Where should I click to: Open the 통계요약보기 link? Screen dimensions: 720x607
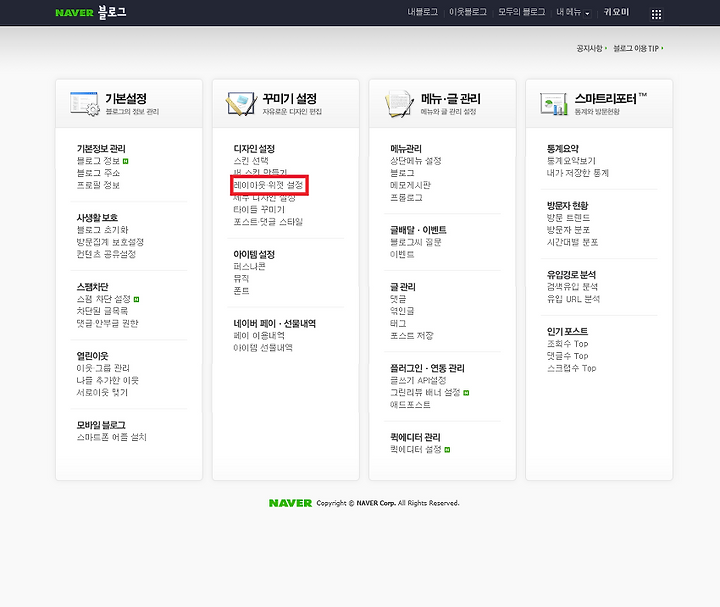[571, 161]
